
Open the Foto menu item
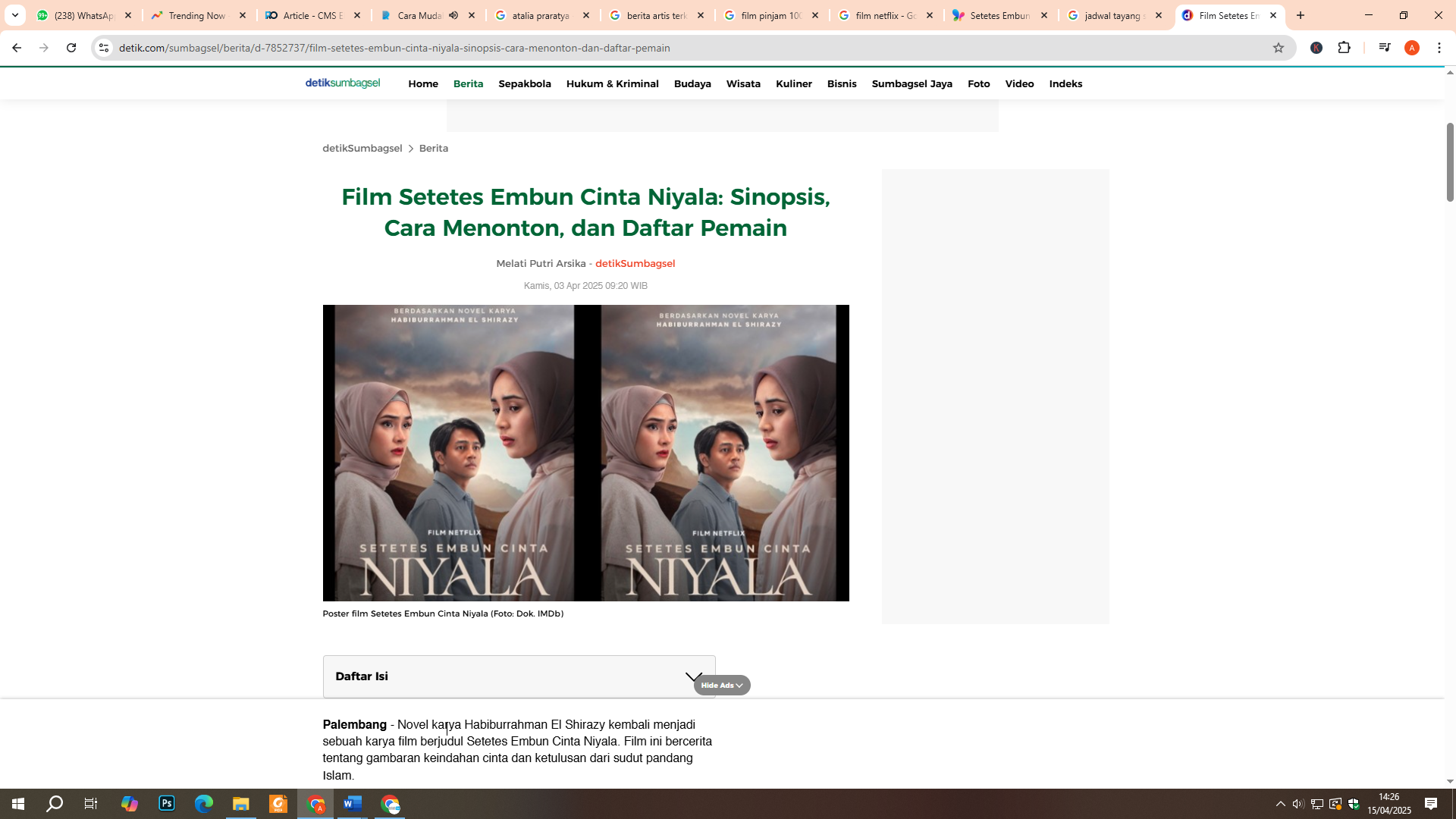click(979, 84)
